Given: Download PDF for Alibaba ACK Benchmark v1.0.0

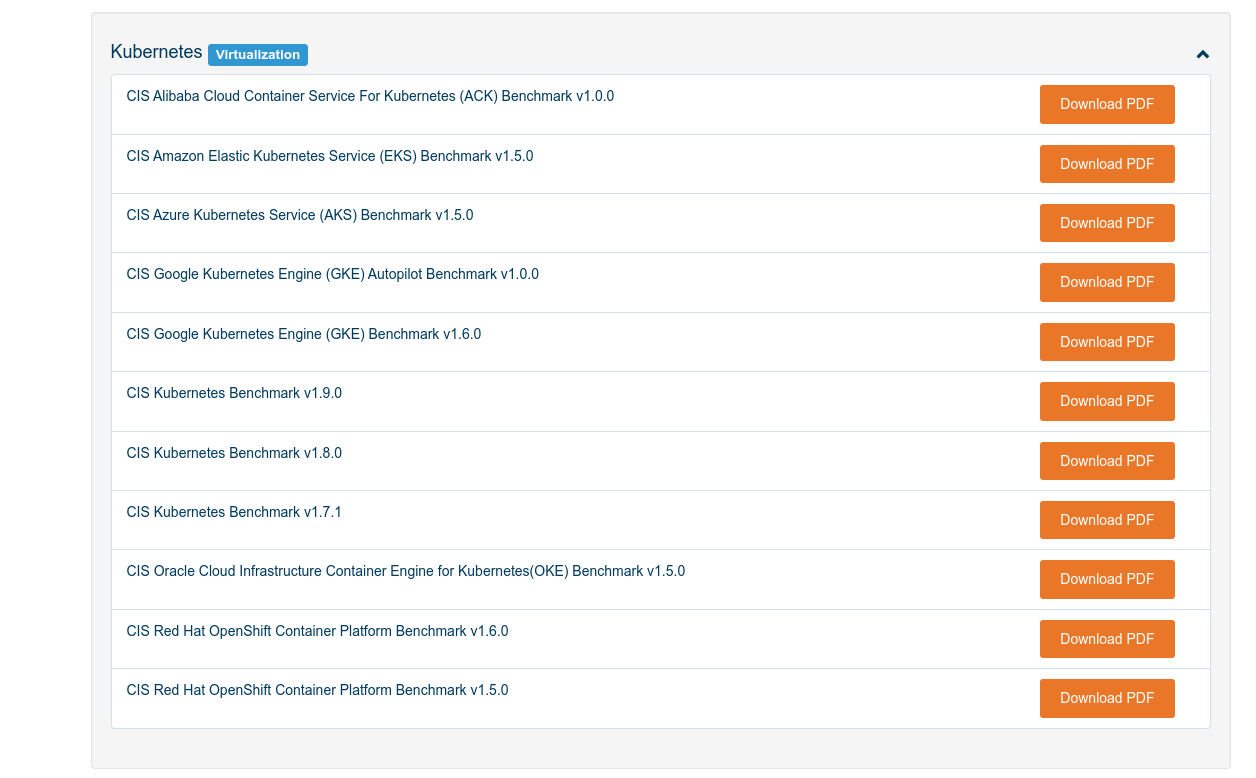Looking at the screenshot, I should tap(1107, 104).
